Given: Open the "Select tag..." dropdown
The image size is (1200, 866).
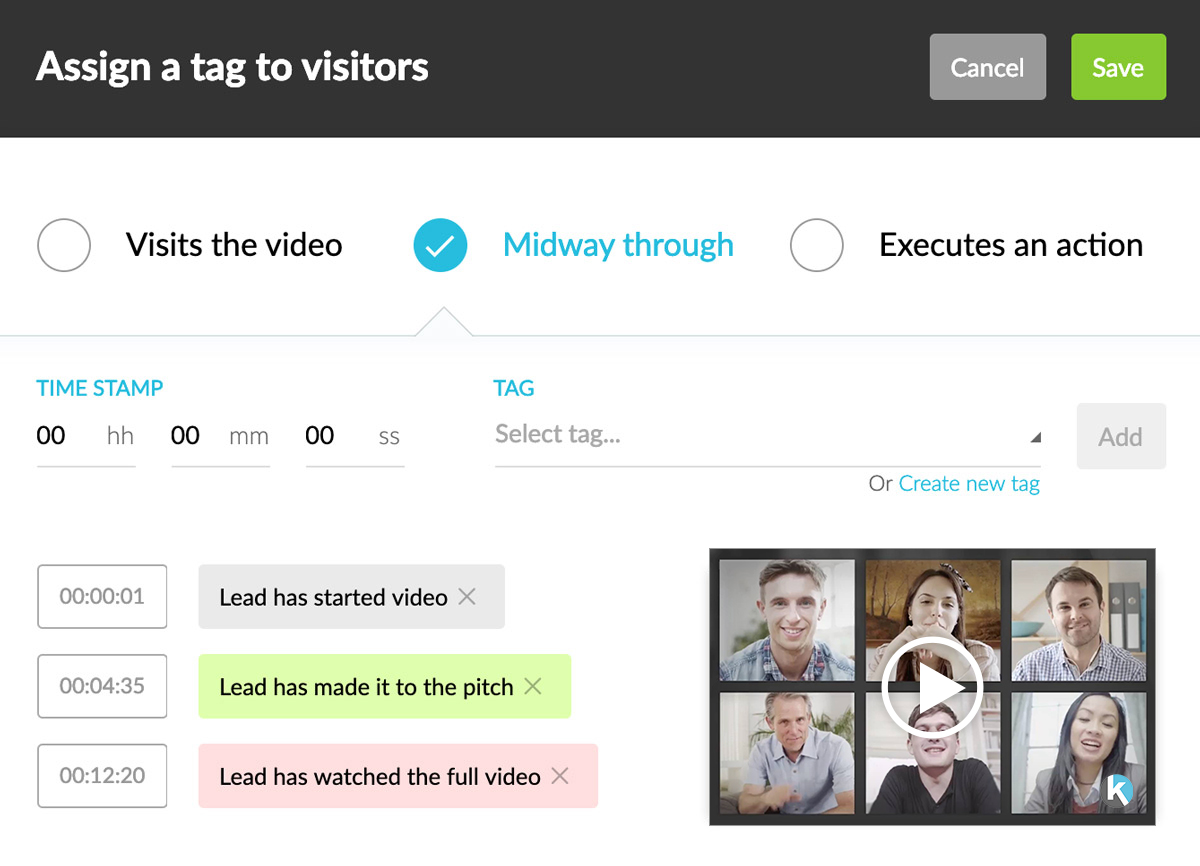Looking at the screenshot, I should [760, 435].
